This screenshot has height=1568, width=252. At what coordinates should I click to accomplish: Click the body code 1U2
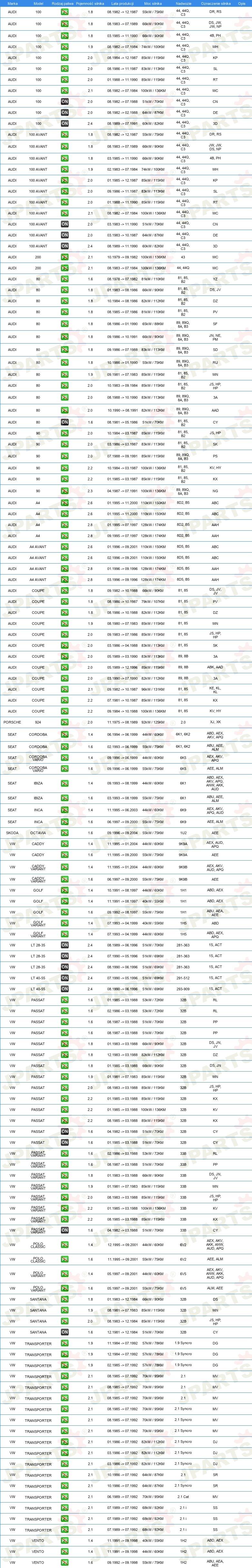183,833
